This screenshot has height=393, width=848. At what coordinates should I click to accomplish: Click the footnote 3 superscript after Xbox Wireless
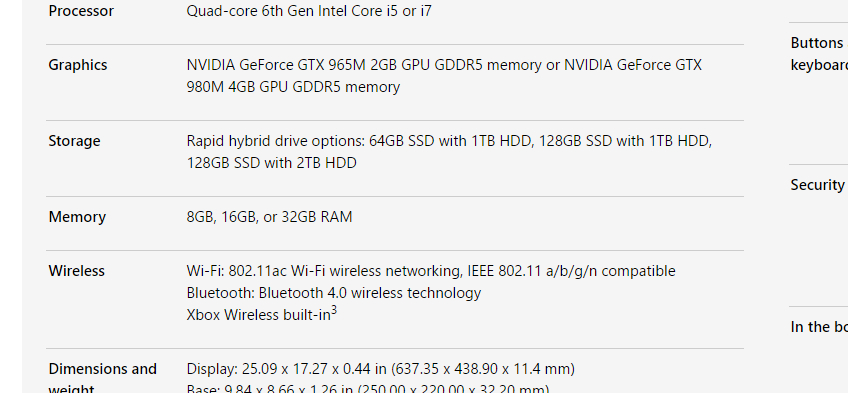point(334,311)
